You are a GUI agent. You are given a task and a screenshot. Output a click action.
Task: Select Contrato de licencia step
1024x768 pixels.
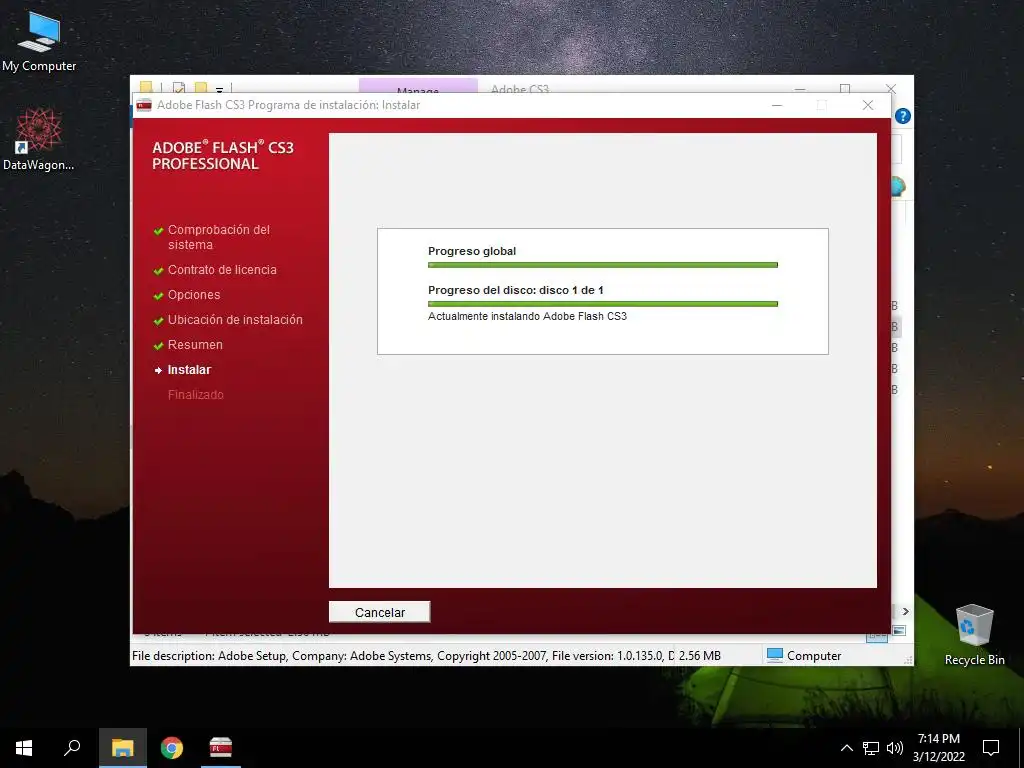[x=222, y=270]
